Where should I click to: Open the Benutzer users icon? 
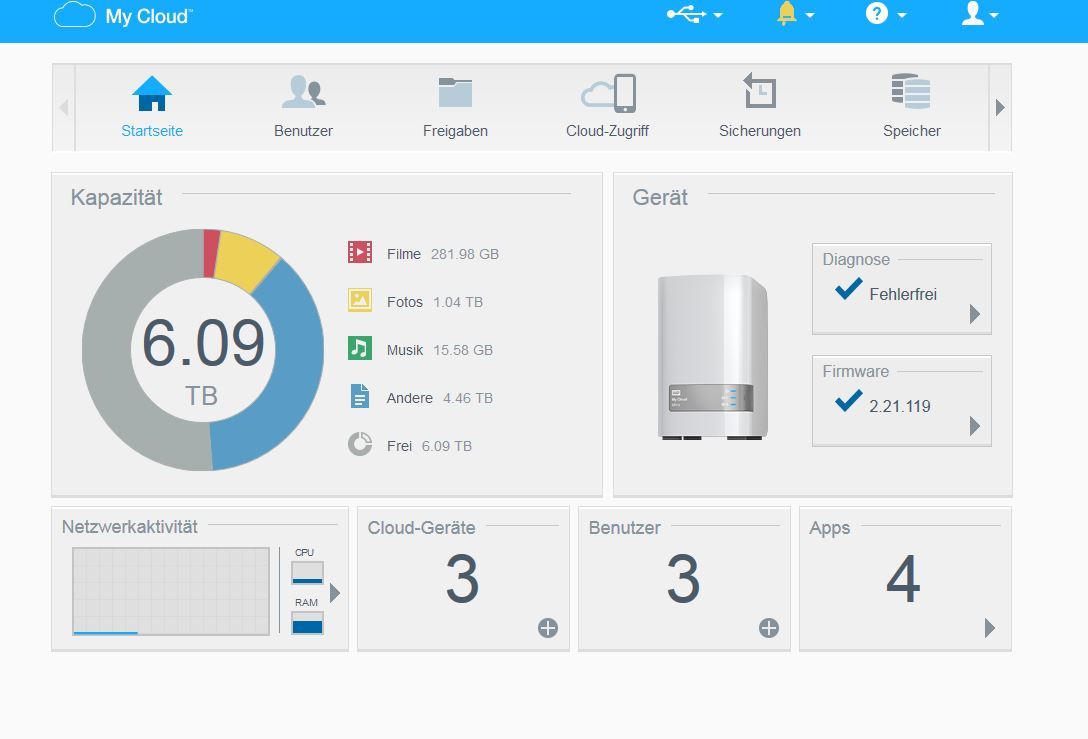[304, 92]
